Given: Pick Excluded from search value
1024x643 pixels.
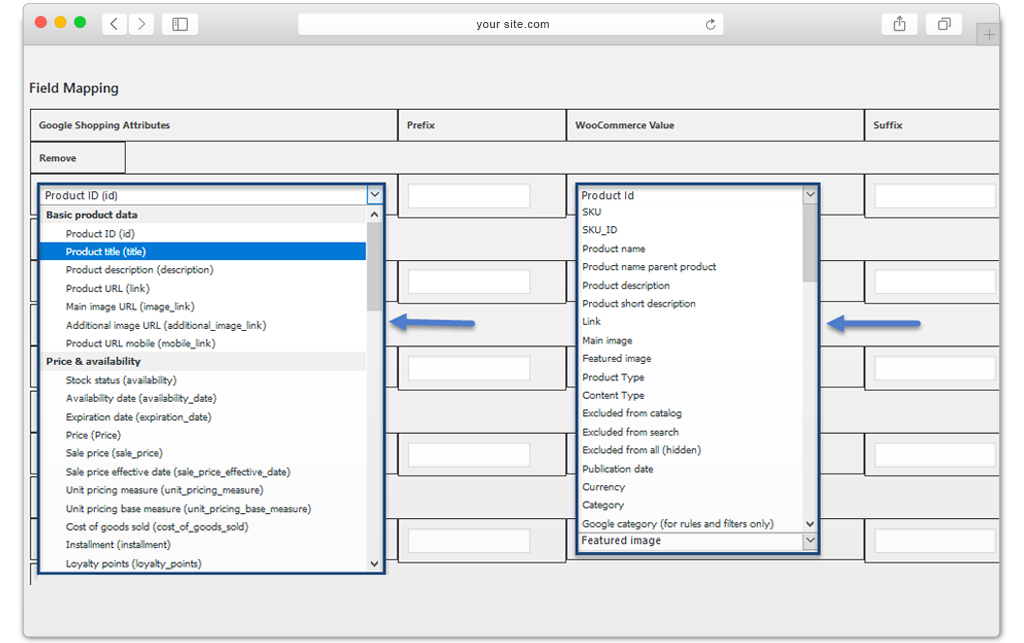Looking at the screenshot, I should coord(630,432).
